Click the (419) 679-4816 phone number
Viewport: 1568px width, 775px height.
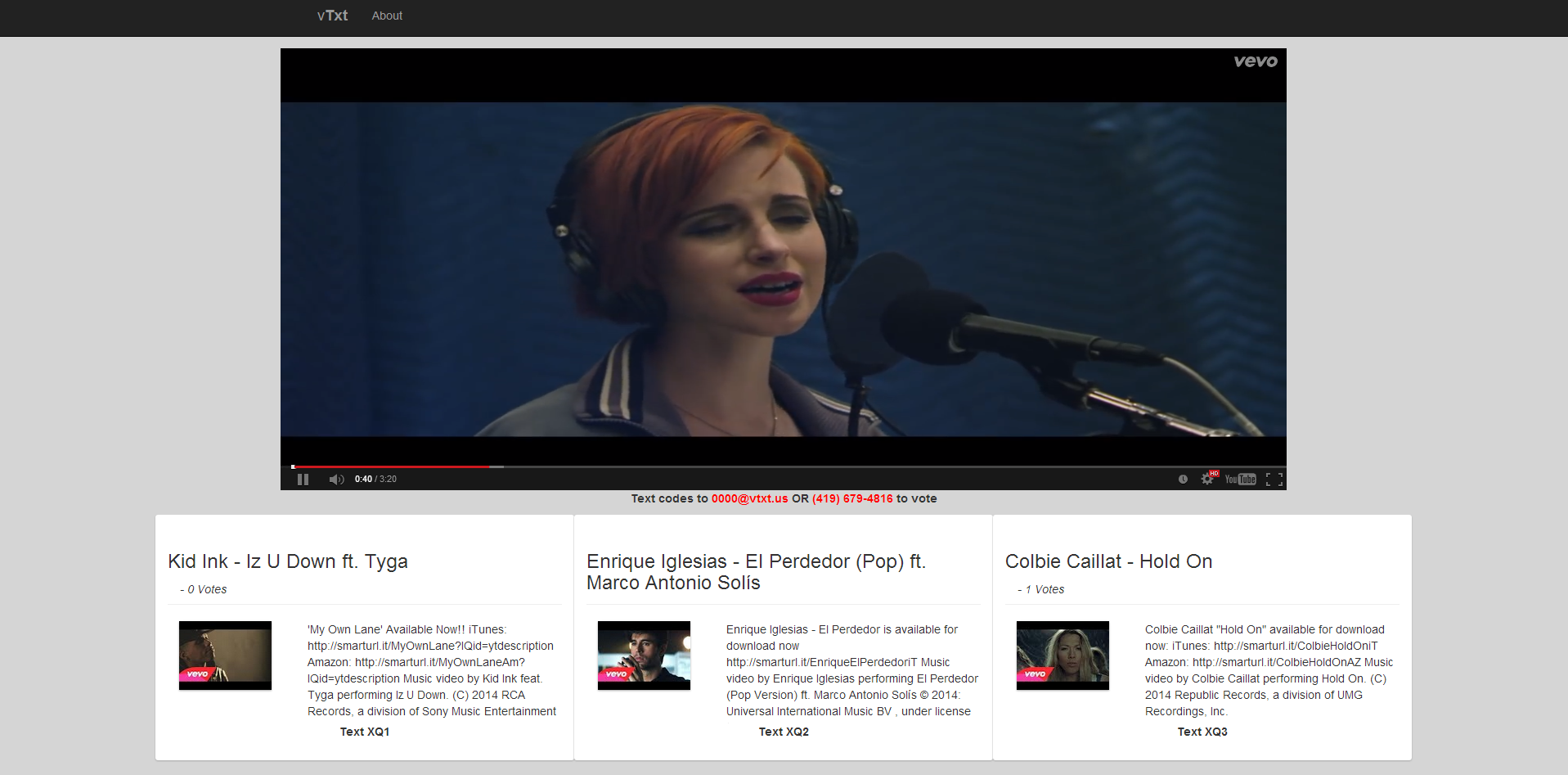[x=852, y=498]
